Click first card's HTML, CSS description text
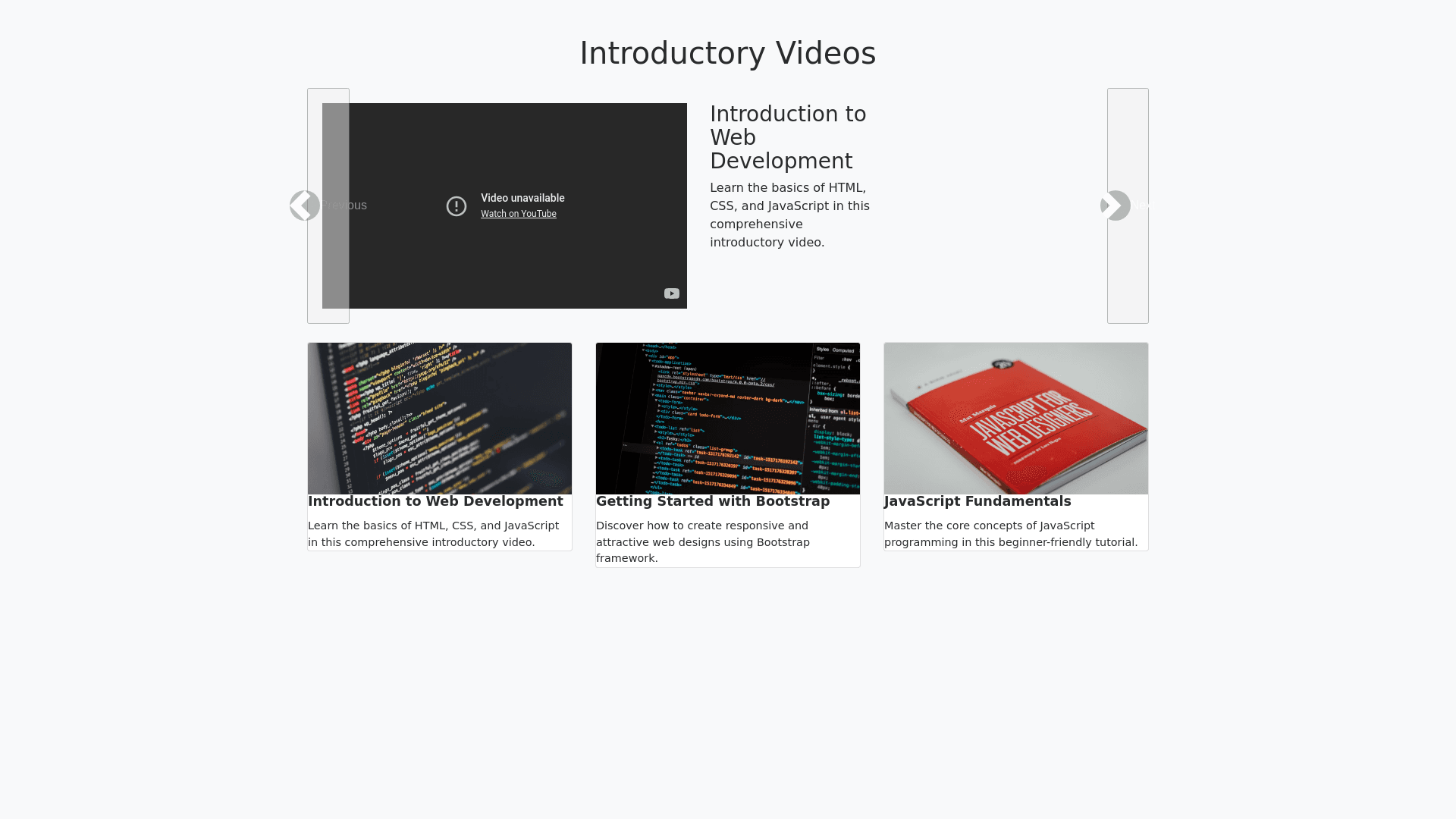The height and width of the screenshot is (819, 1456). coord(433,534)
